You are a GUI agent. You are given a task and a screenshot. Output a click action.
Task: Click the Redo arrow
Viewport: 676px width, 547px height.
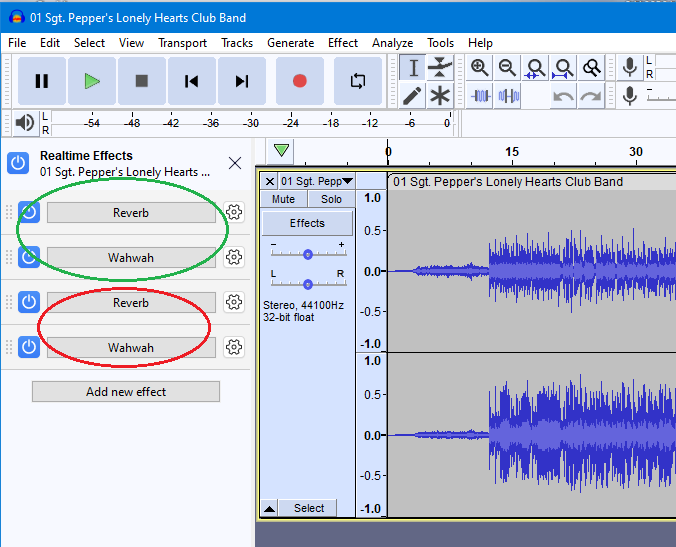pyautogui.click(x=591, y=95)
